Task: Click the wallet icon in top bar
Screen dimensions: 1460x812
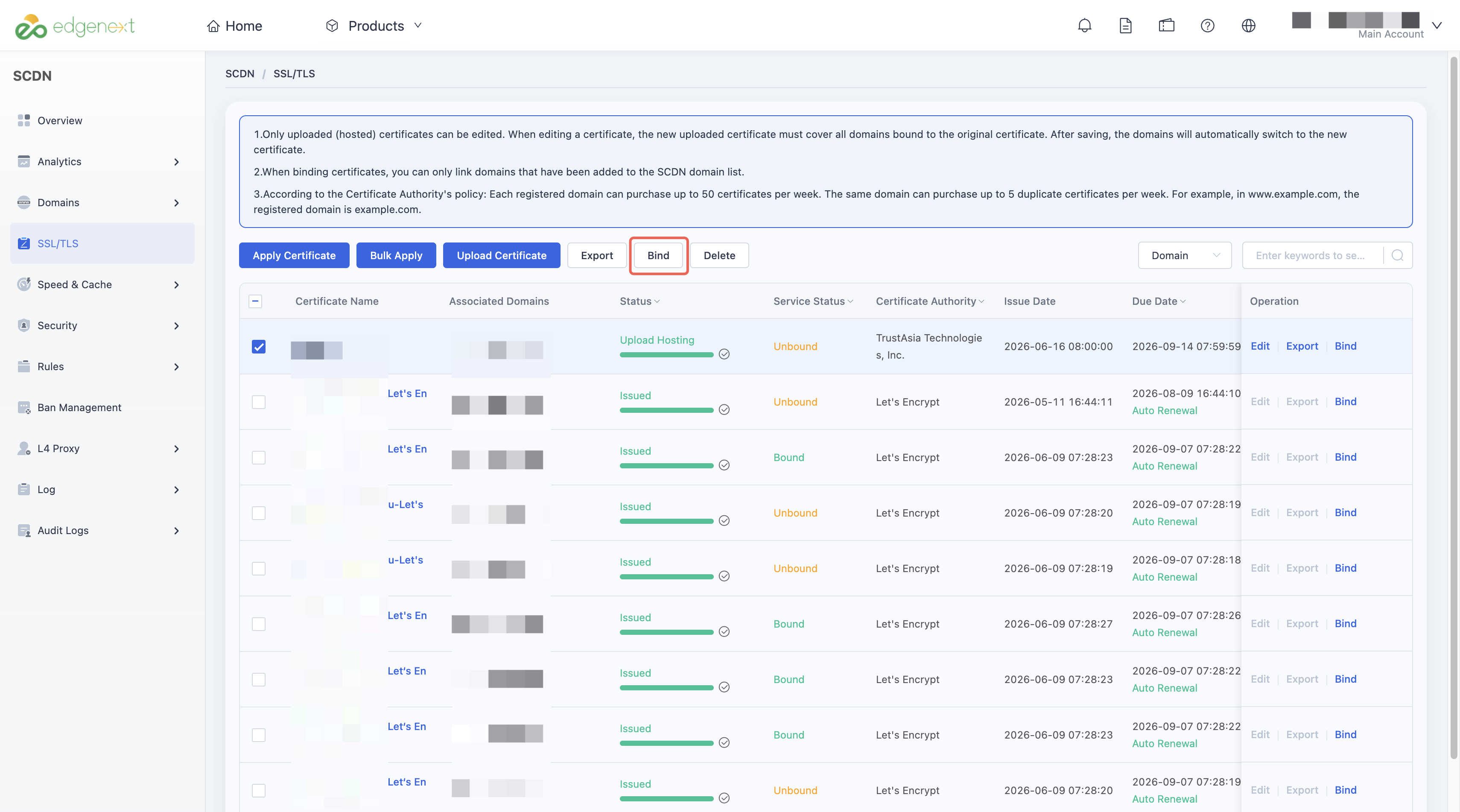Action: tap(1166, 26)
